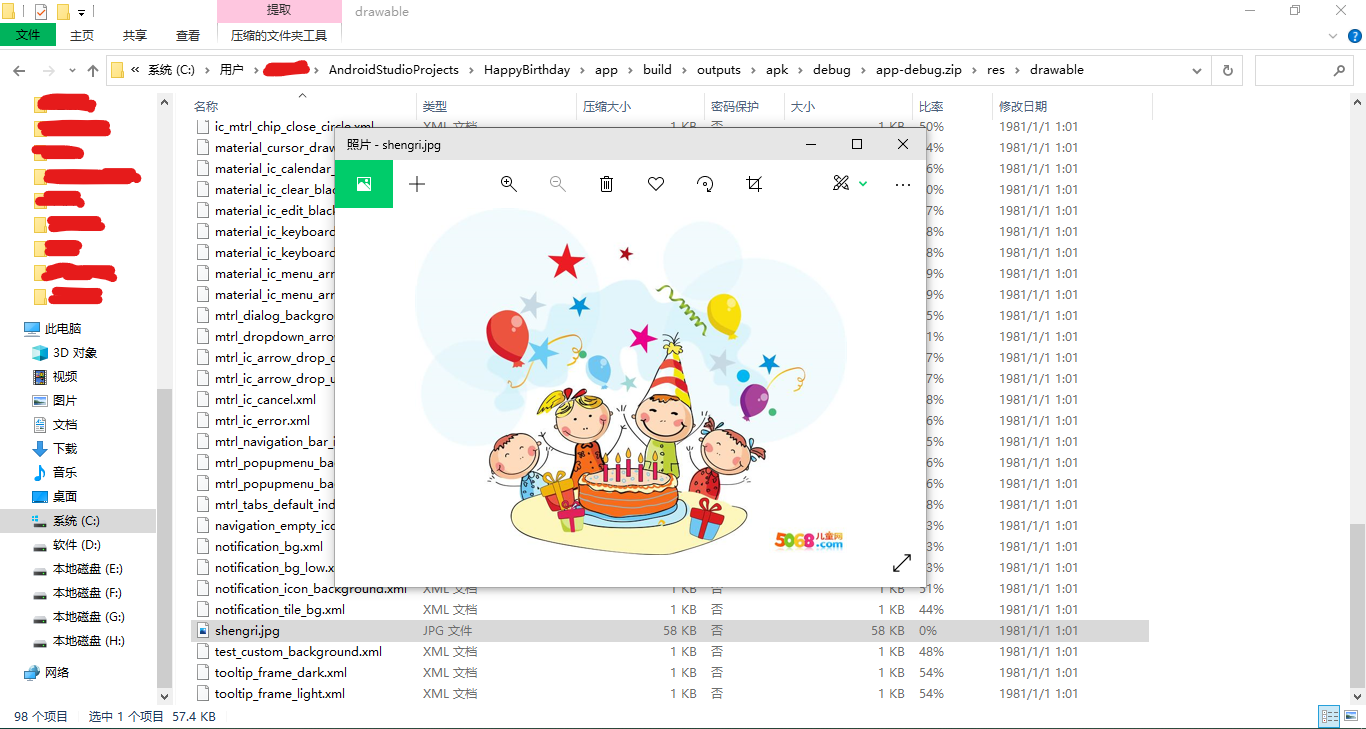
Task: Zoom out of the photo
Action: (558, 184)
